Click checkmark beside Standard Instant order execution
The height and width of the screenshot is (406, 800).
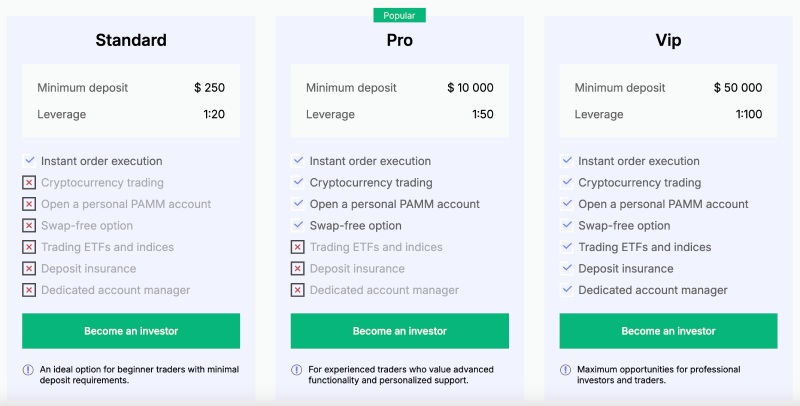coord(29,161)
